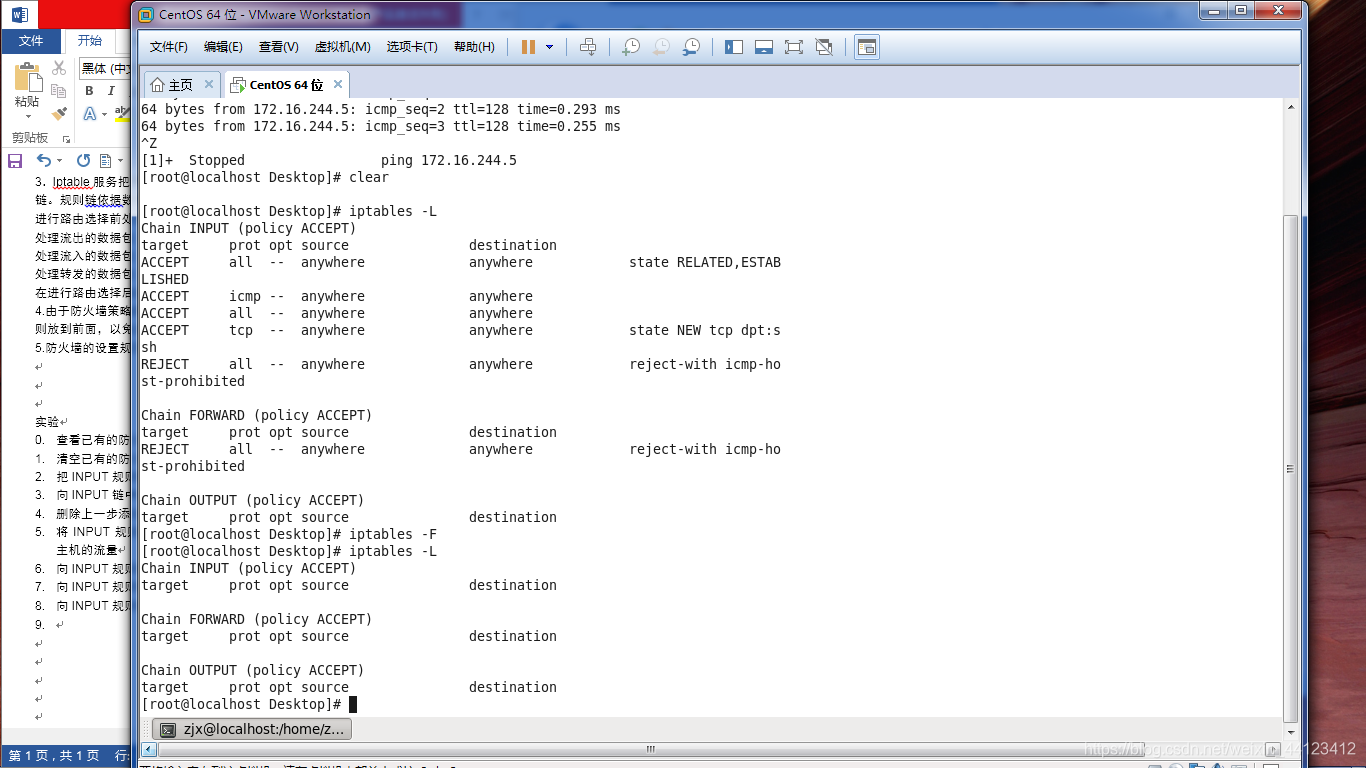Click the 'Chain FORWARD (policy ACCEPT)' line after flush

(256, 619)
